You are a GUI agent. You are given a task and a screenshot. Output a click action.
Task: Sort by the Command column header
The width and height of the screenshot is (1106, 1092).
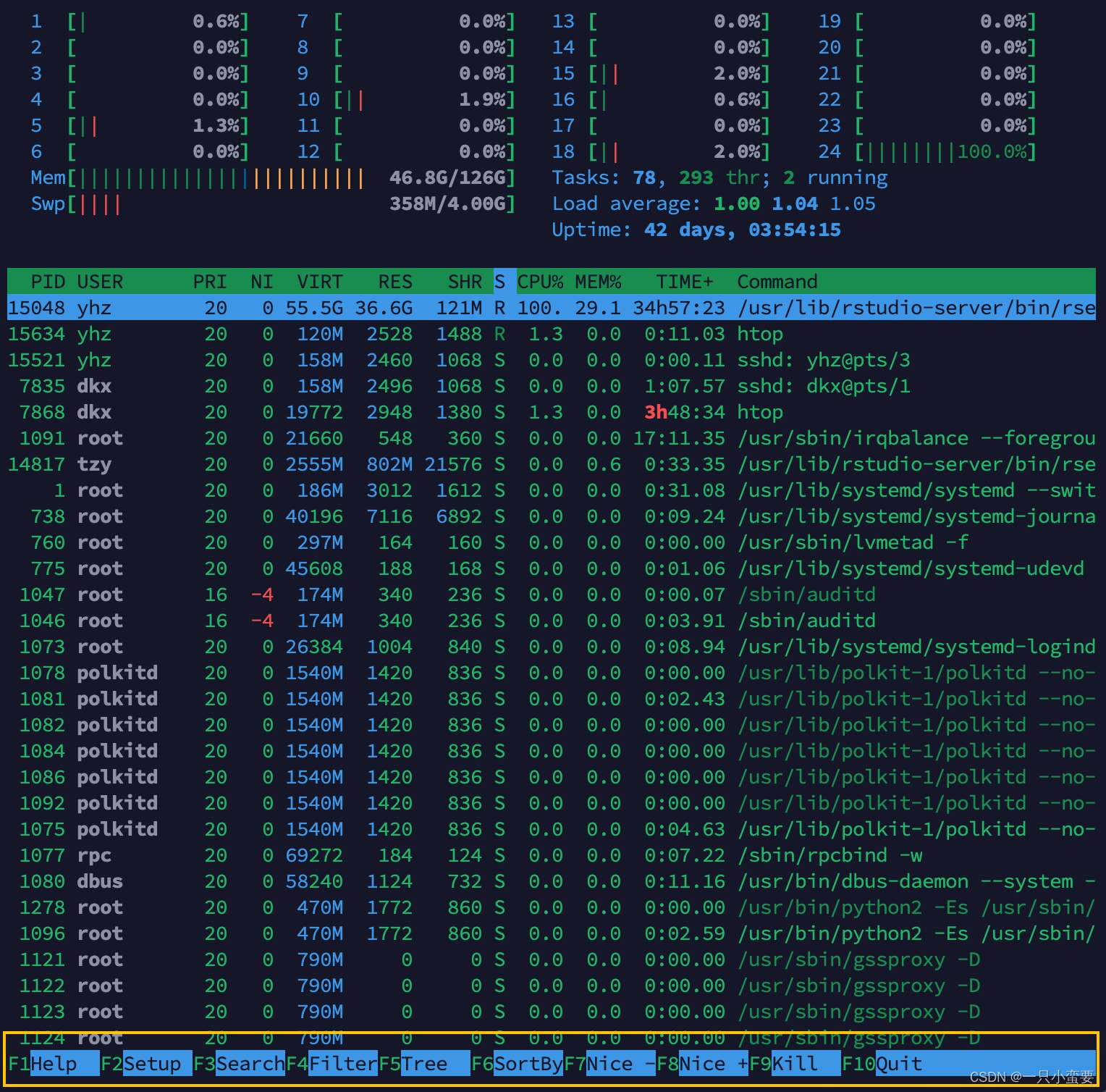tap(777, 282)
